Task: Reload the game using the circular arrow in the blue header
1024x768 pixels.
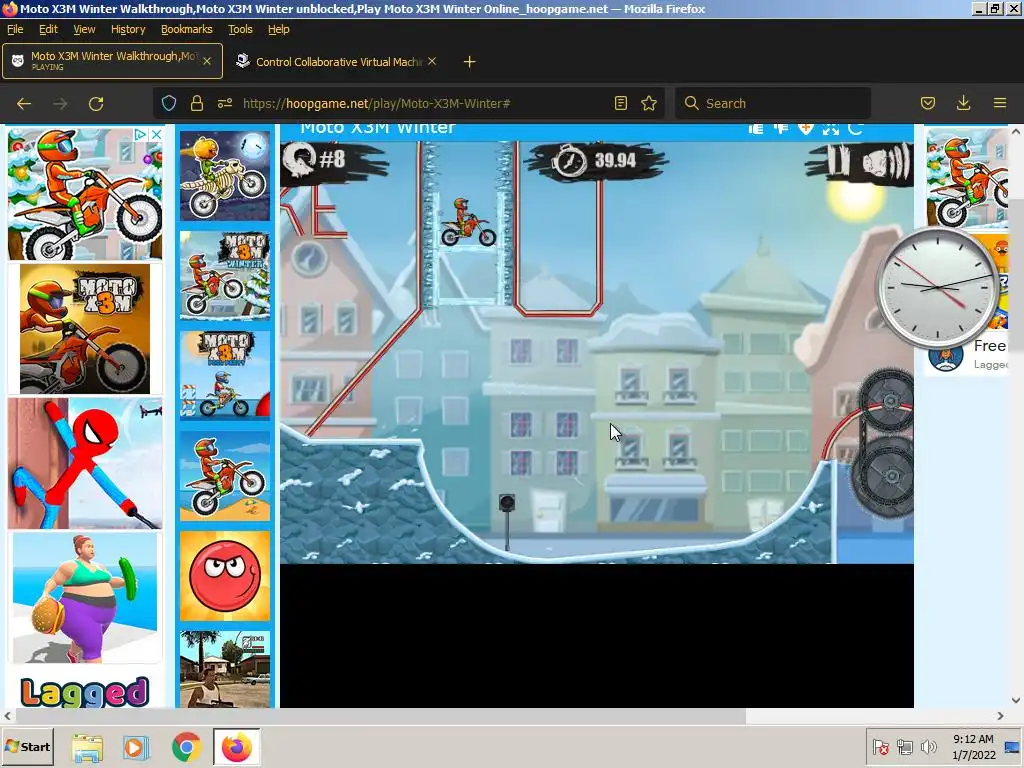Action: coord(855,129)
